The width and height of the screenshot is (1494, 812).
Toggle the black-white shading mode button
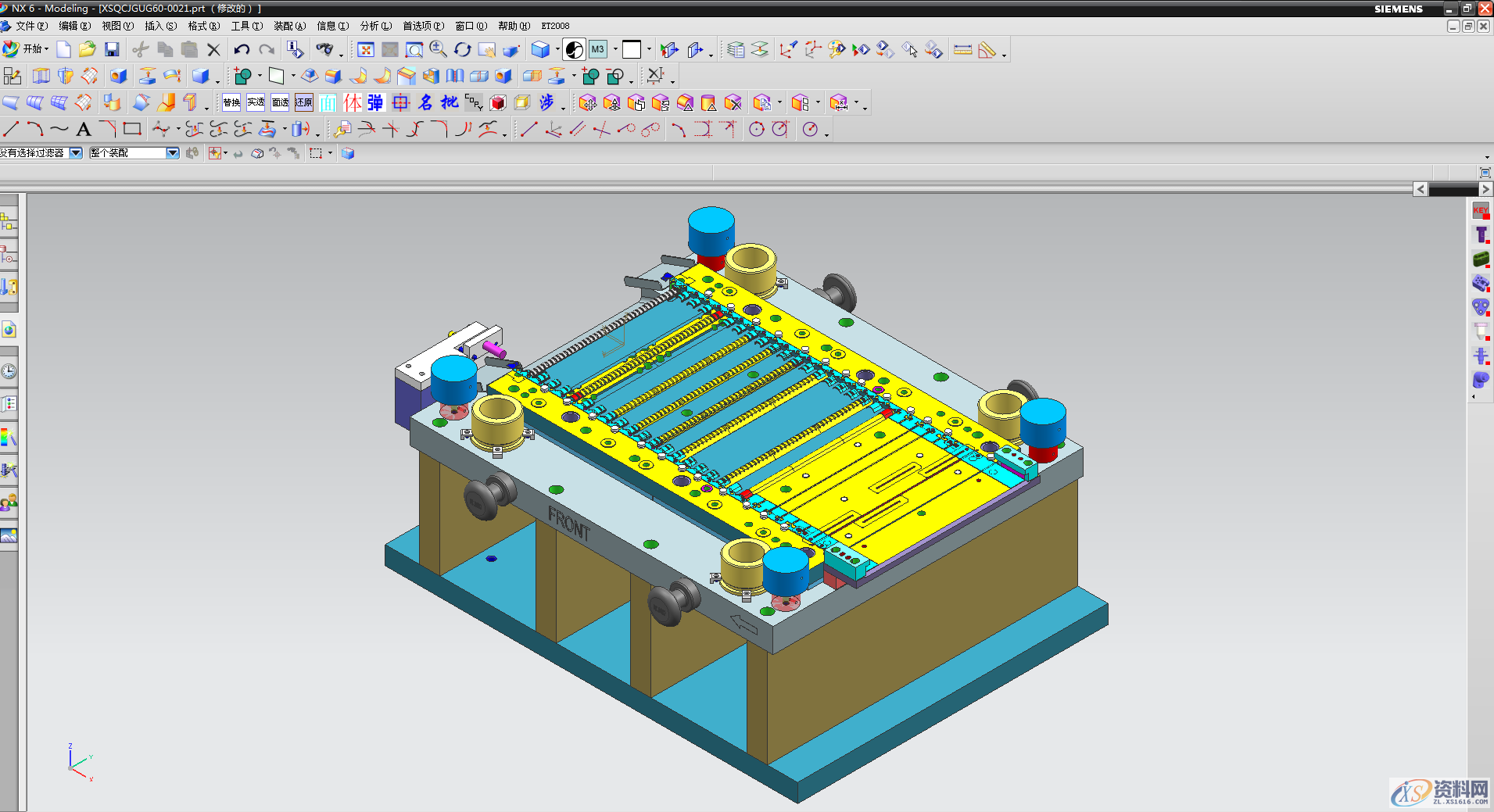pos(574,50)
